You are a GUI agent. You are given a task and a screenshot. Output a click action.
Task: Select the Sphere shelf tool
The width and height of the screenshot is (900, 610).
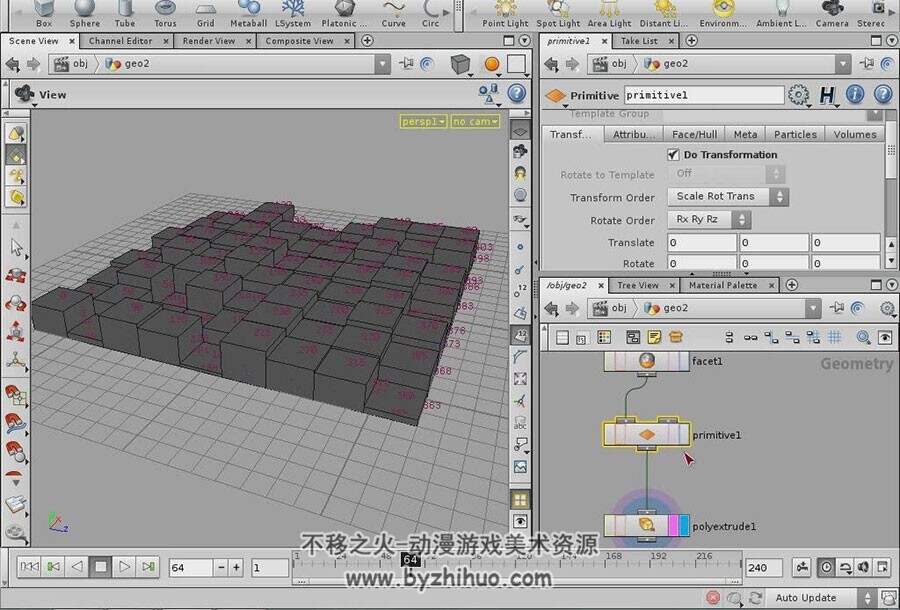click(x=84, y=14)
